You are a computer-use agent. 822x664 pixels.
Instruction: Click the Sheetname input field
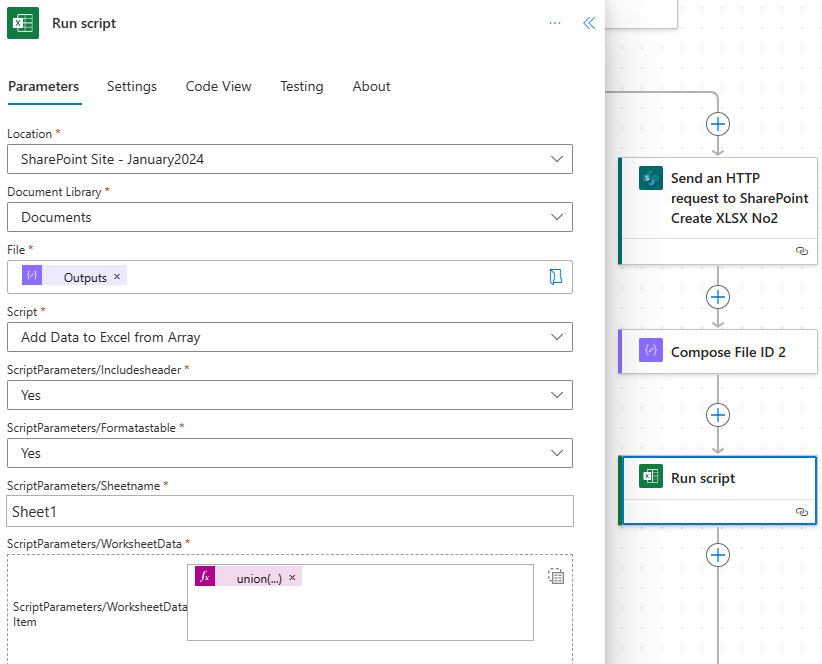pyautogui.click(x=290, y=511)
